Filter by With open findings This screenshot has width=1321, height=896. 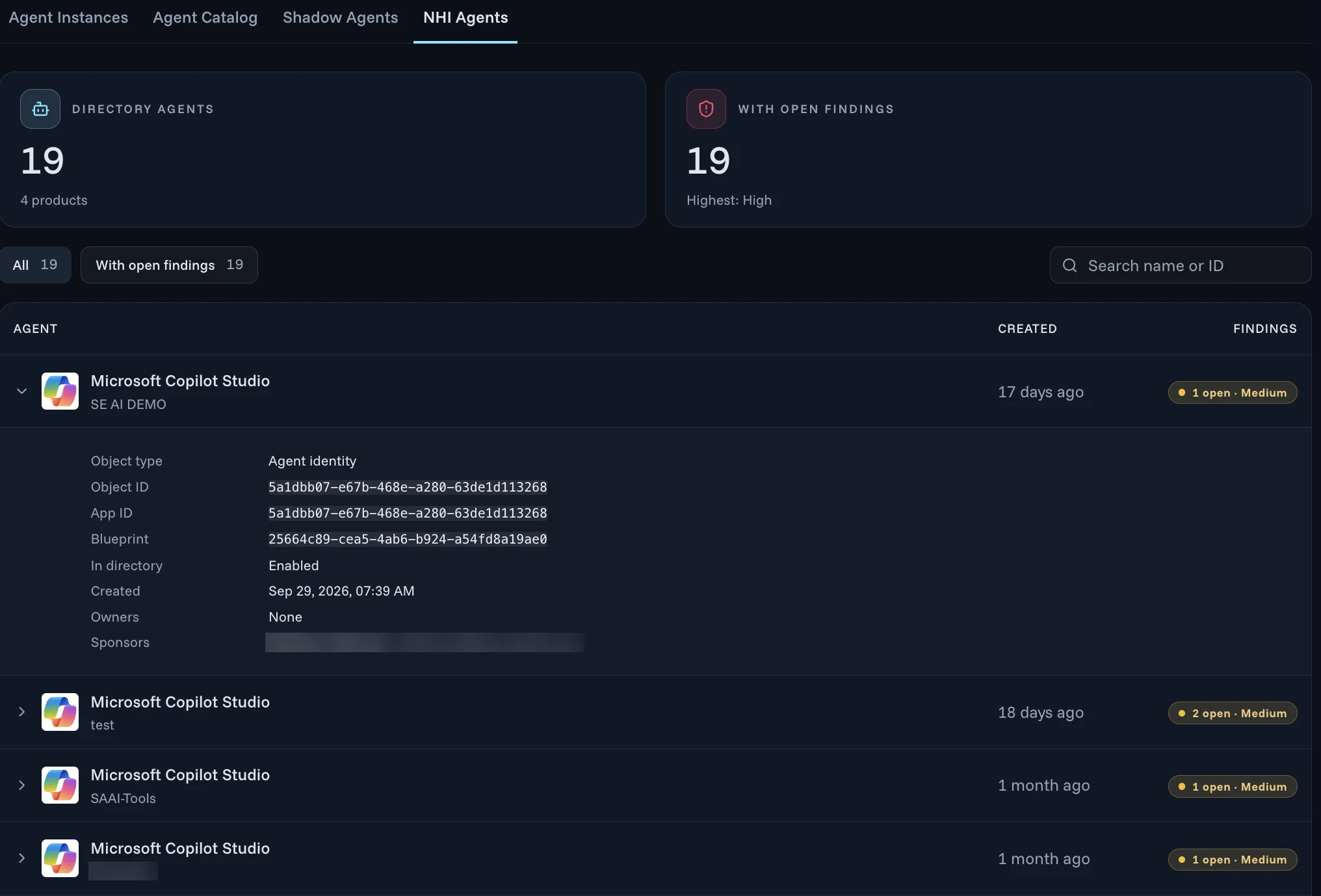click(169, 265)
